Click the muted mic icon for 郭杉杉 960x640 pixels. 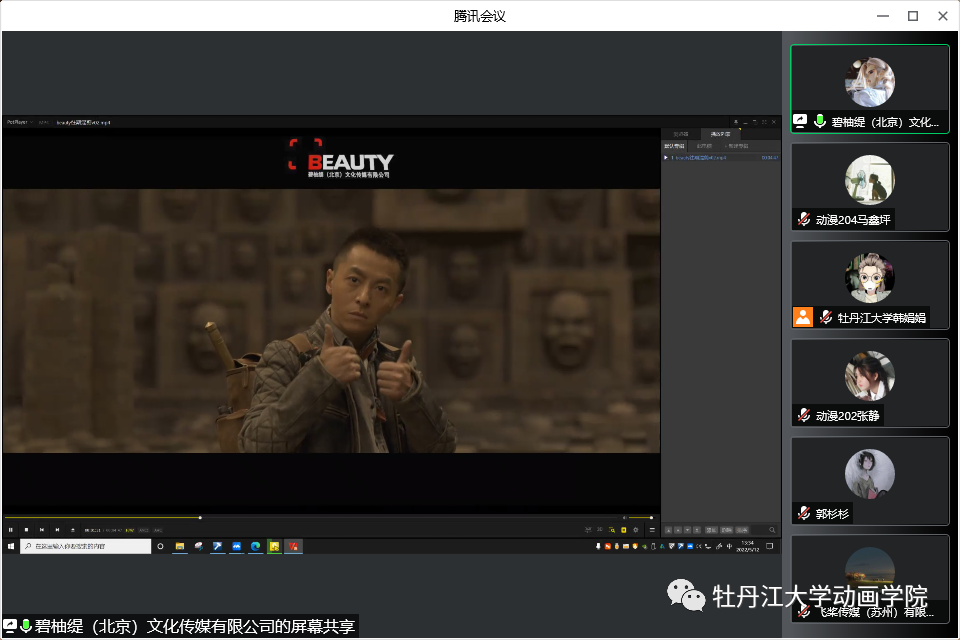804,513
